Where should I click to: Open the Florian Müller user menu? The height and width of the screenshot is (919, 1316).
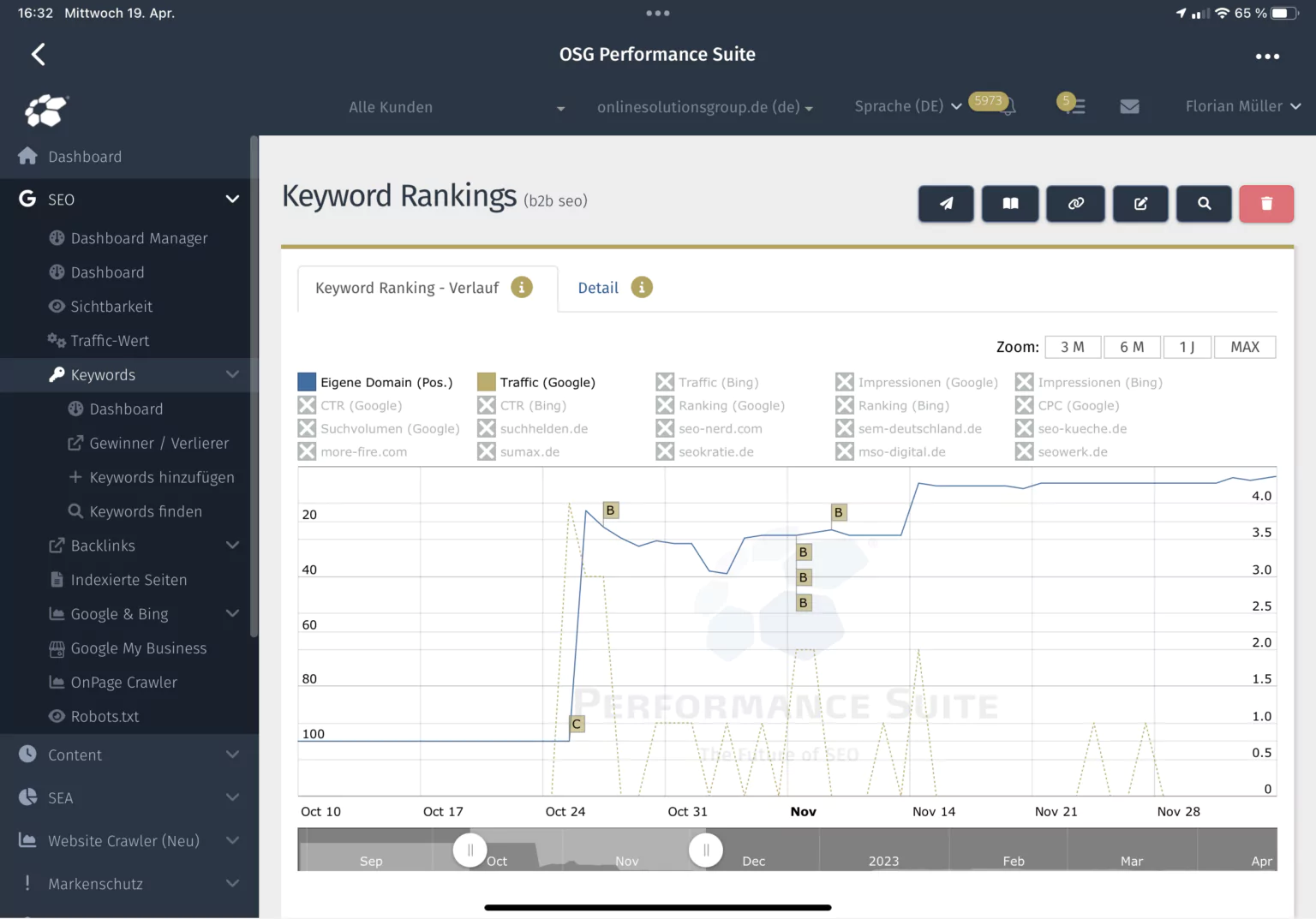coord(1241,106)
